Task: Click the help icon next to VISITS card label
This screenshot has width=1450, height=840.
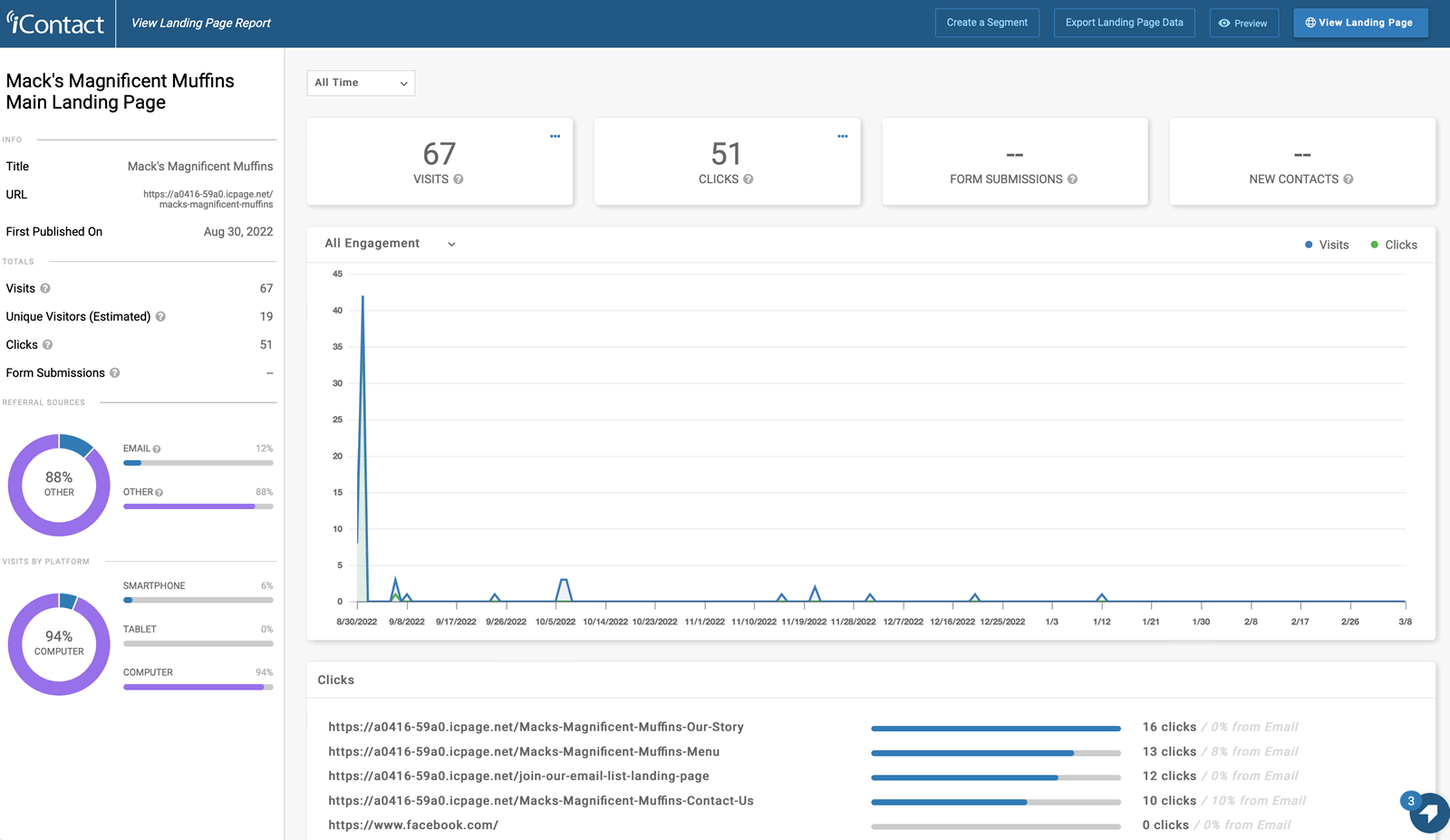Action: pyautogui.click(x=459, y=179)
